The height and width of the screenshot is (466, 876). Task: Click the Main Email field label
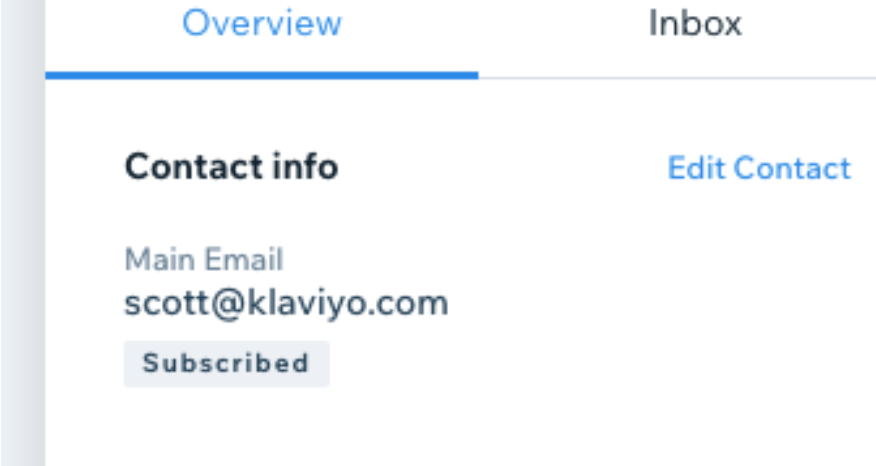coord(204,259)
